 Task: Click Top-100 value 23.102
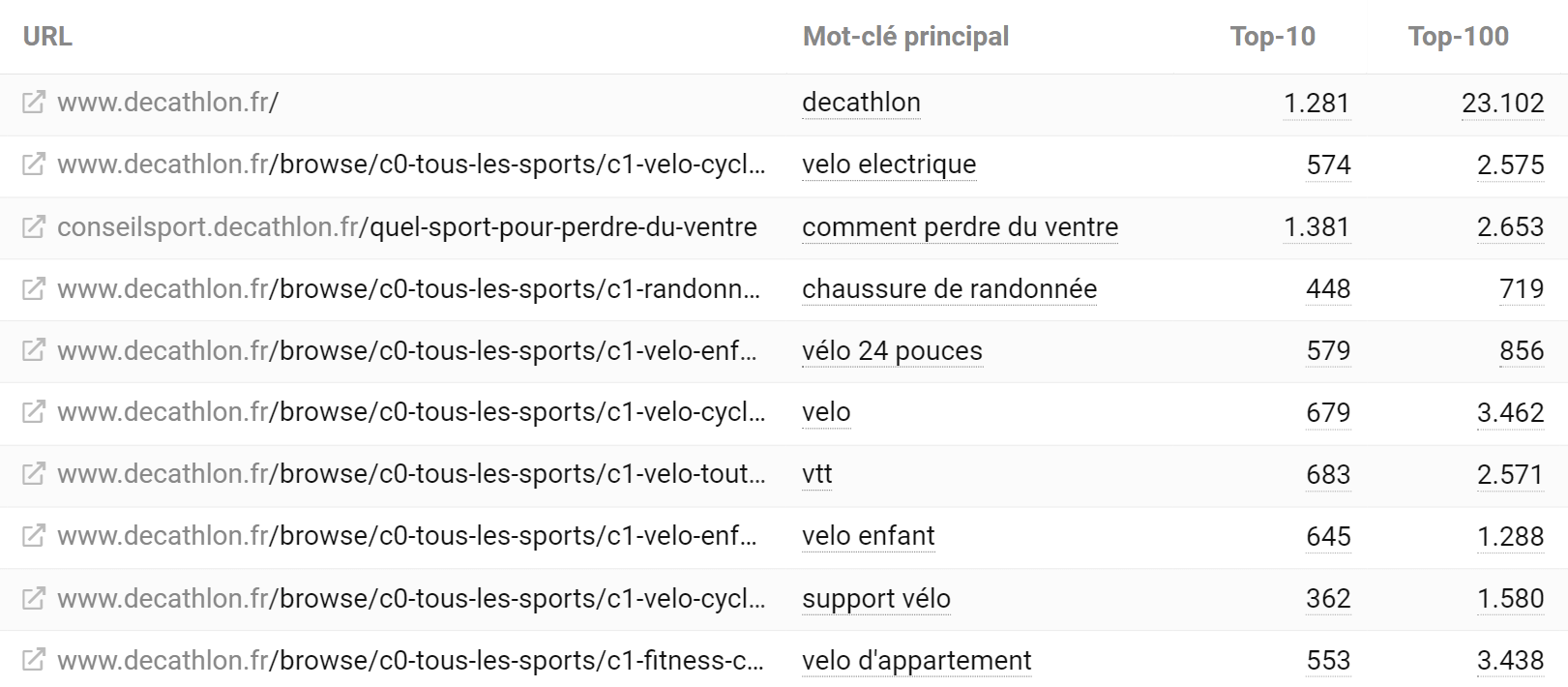1502,103
